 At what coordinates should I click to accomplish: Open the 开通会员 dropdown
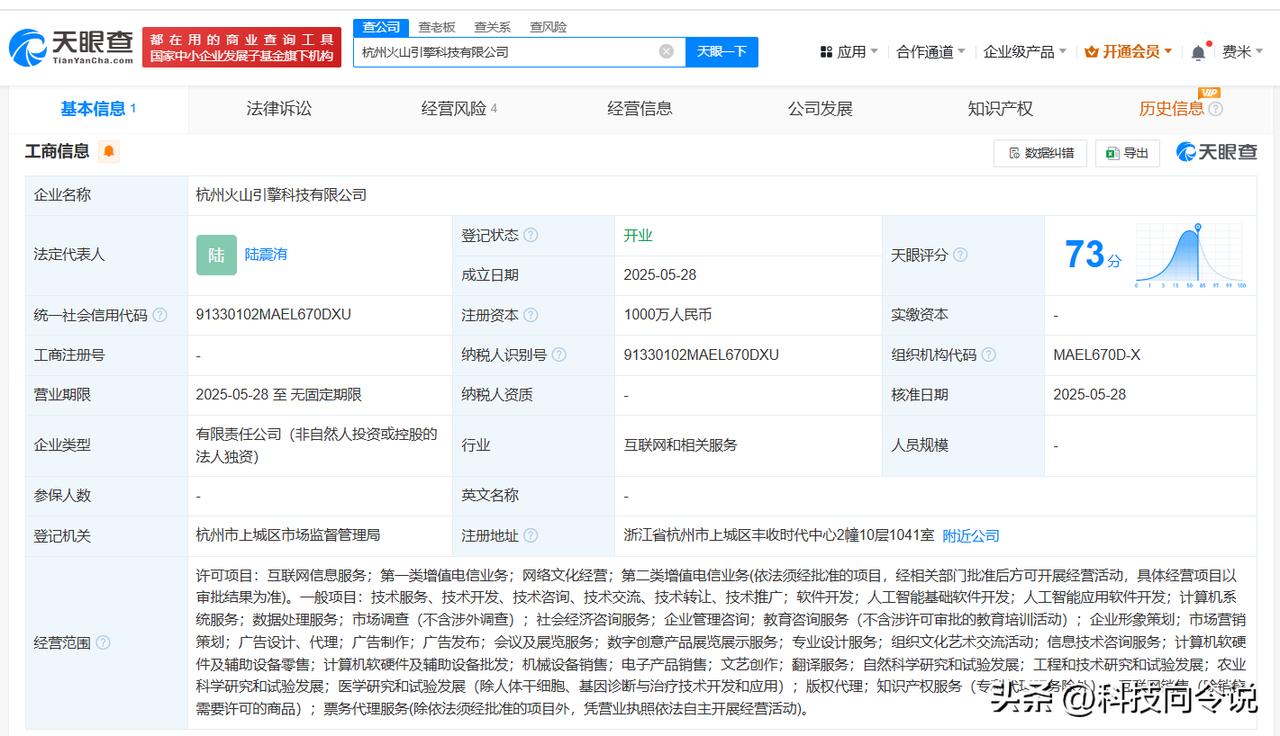click(1128, 52)
